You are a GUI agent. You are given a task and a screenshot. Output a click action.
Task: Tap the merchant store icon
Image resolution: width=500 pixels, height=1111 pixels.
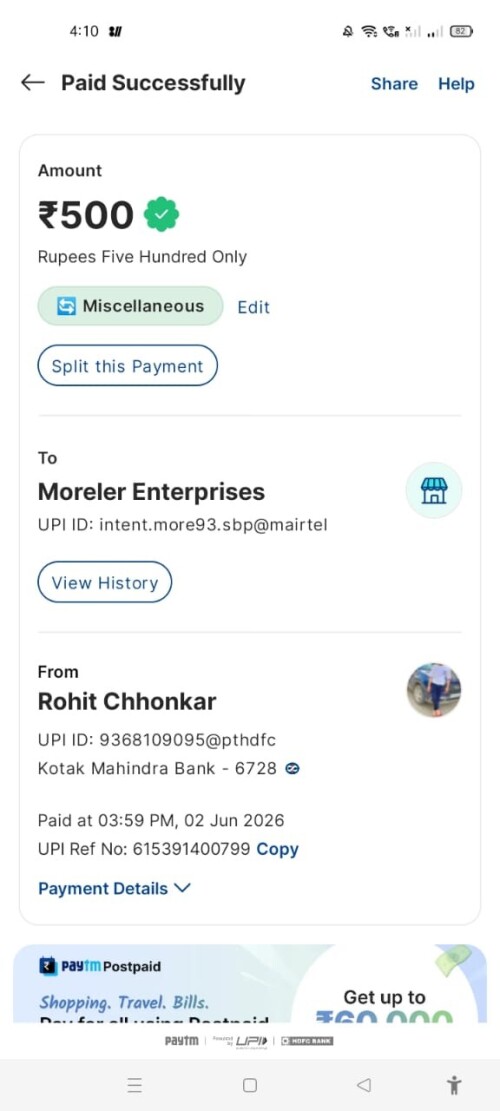pos(433,490)
